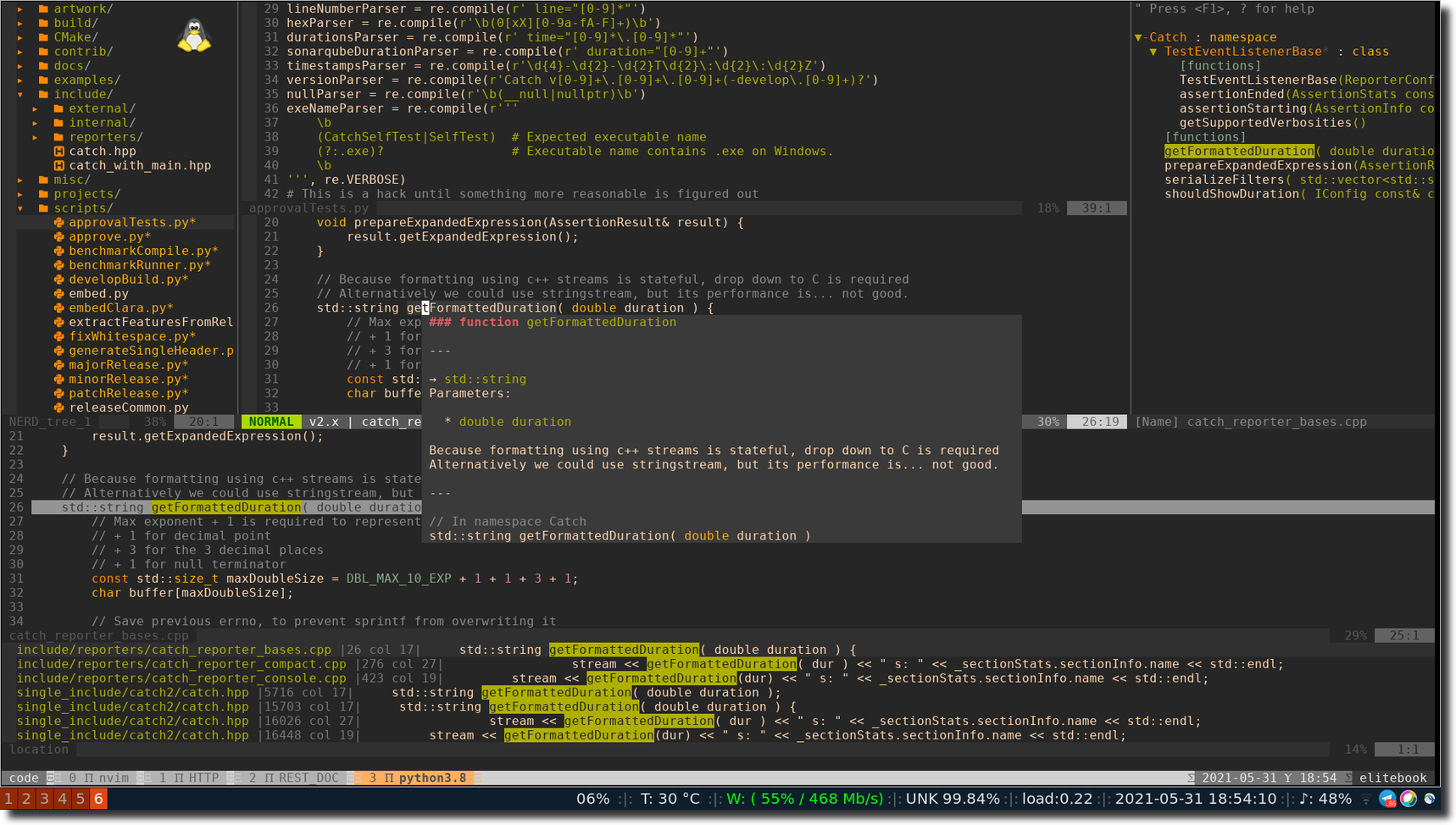This screenshot has height=825, width=1456.
Task: Click the header icon of catch_with_main.hpp
Action: [58, 165]
